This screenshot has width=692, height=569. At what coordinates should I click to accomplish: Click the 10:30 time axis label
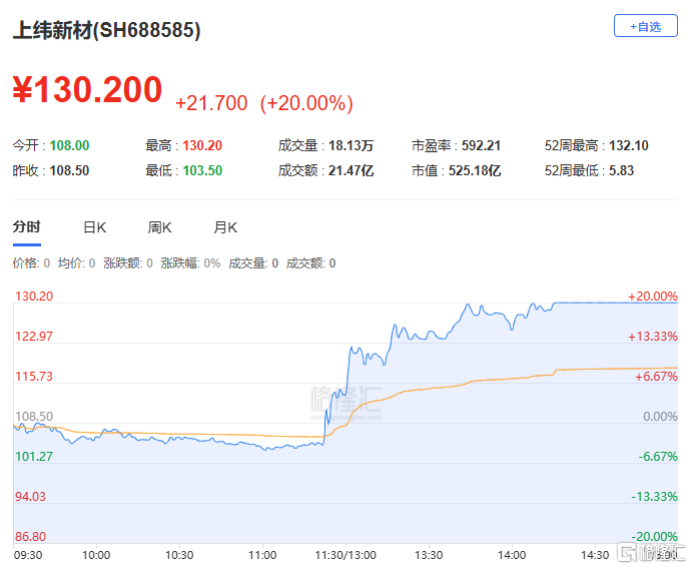coord(179,553)
